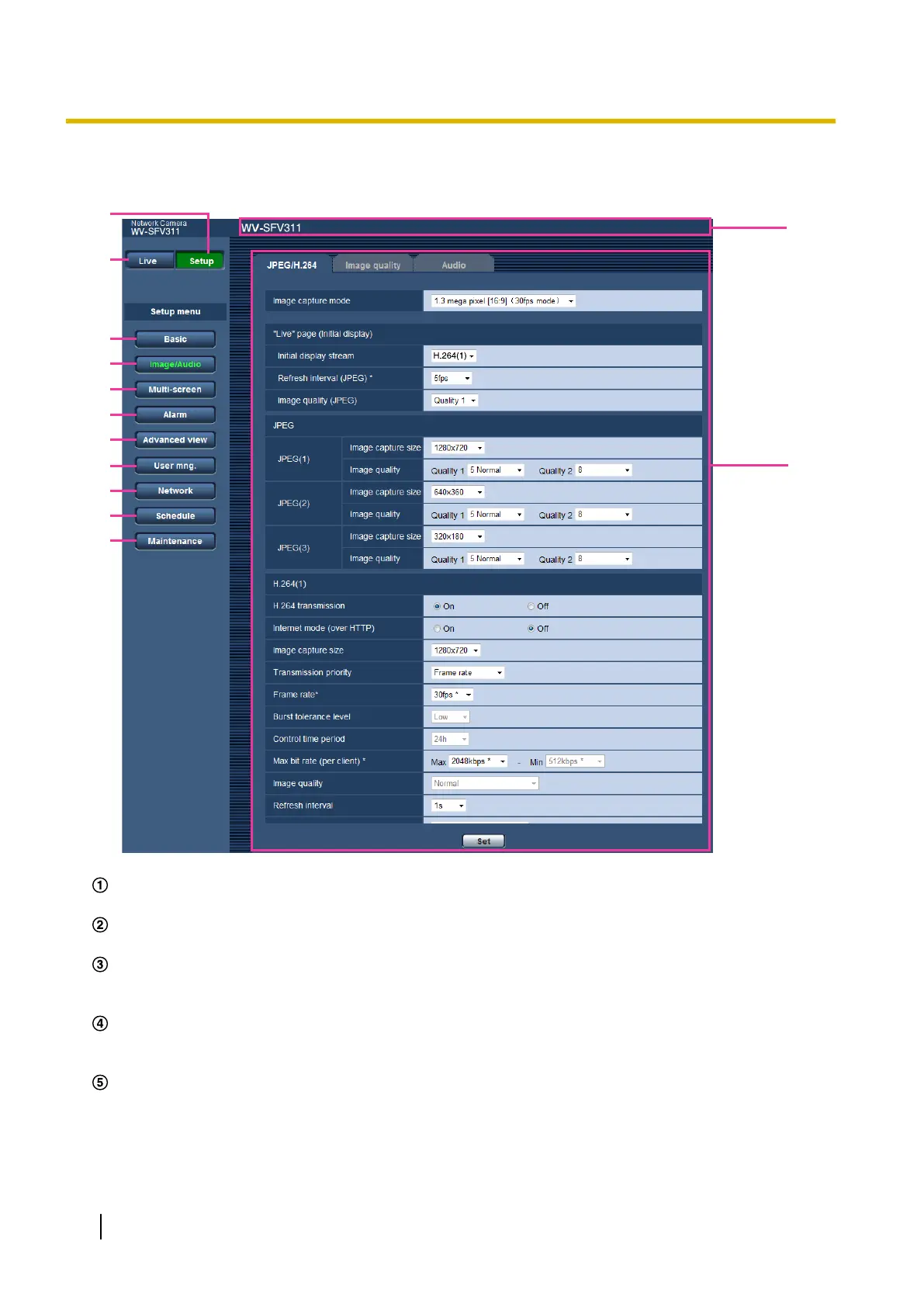Open the Image capture mode dropdown

pyautogui.click(x=504, y=301)
